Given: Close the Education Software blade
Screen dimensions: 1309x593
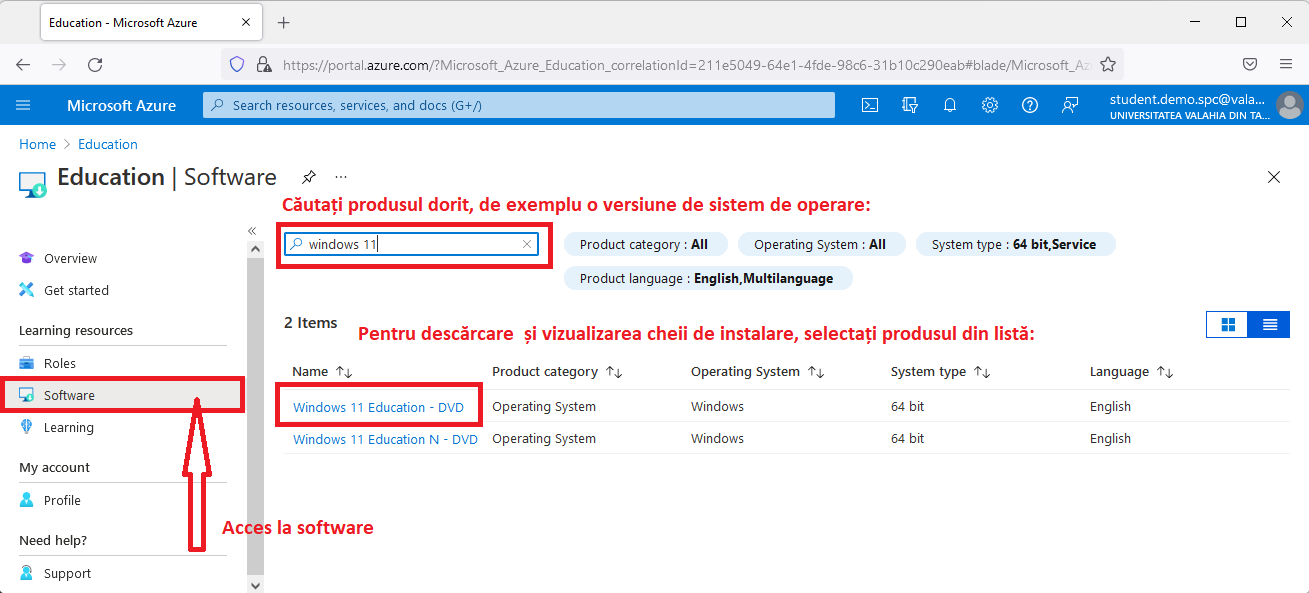Looking at the screenshot, I should pos(1274,177).
